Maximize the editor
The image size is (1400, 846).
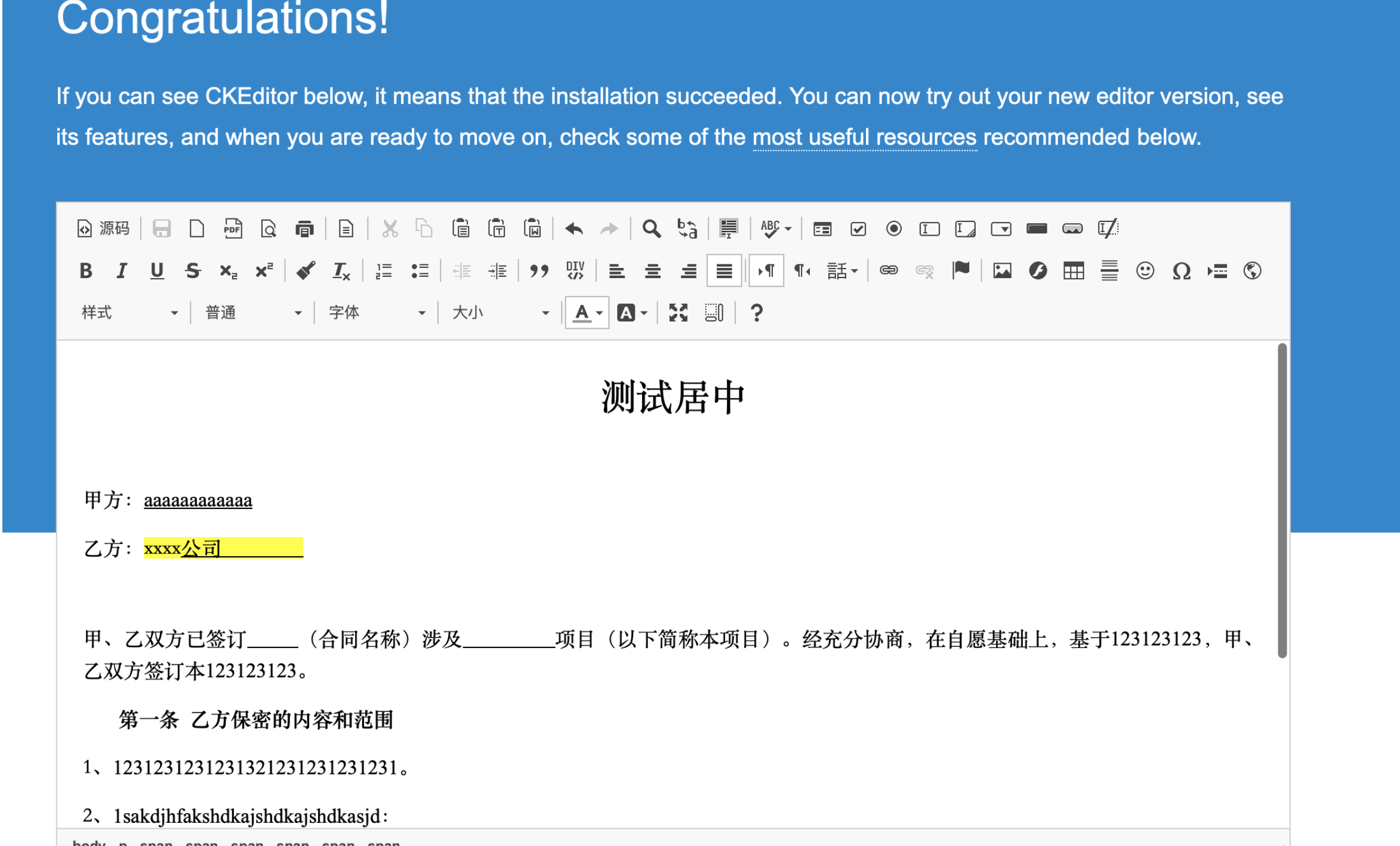click(x=679, y=313)
